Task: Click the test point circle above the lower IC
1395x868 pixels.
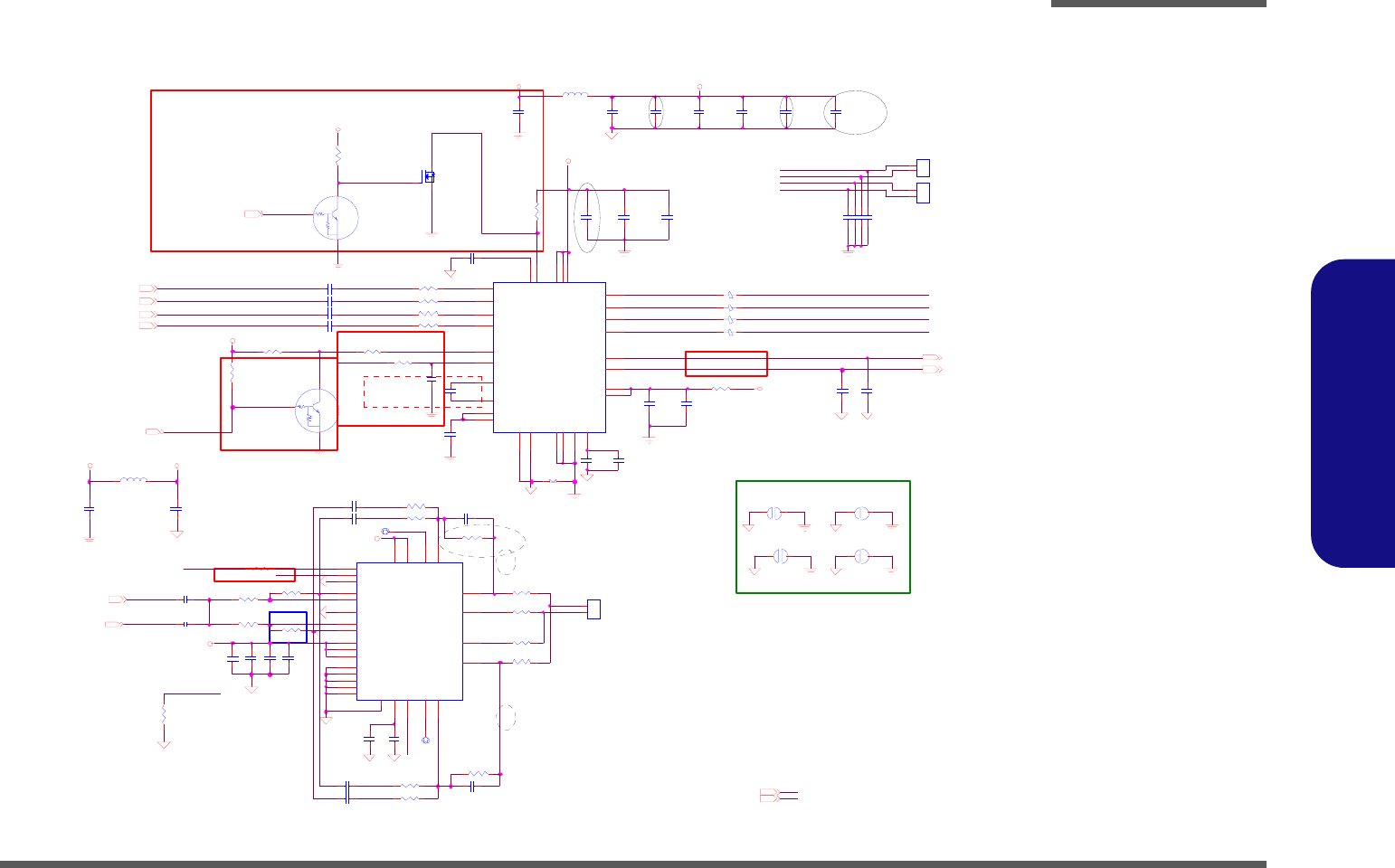Action: point(384,531)
